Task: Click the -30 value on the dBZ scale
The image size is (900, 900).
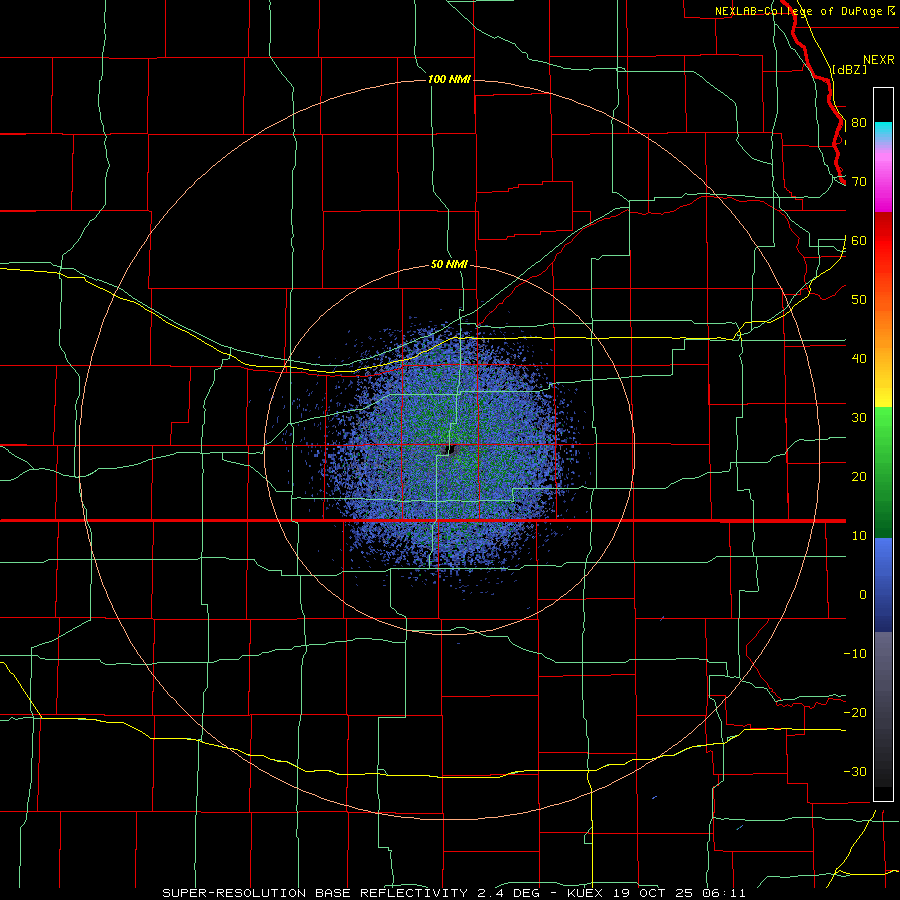Action: (855, 771)
